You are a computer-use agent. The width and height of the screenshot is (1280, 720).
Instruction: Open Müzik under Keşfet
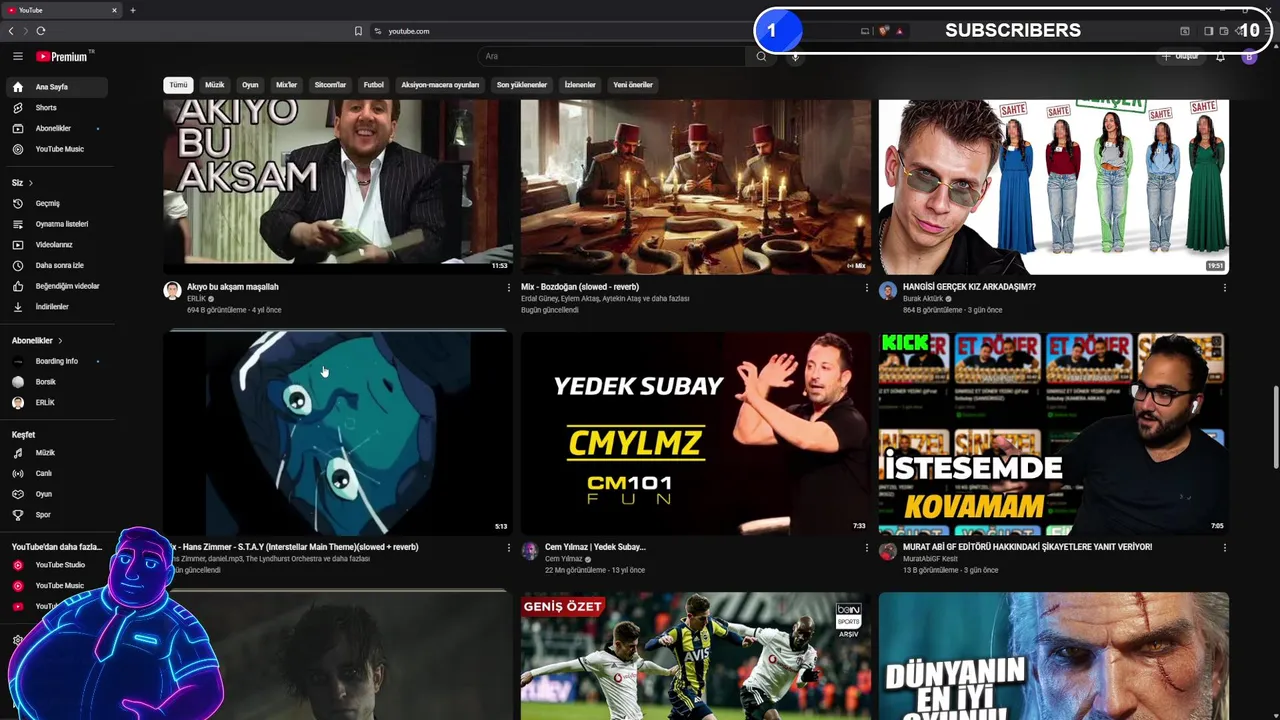point(55,453)
